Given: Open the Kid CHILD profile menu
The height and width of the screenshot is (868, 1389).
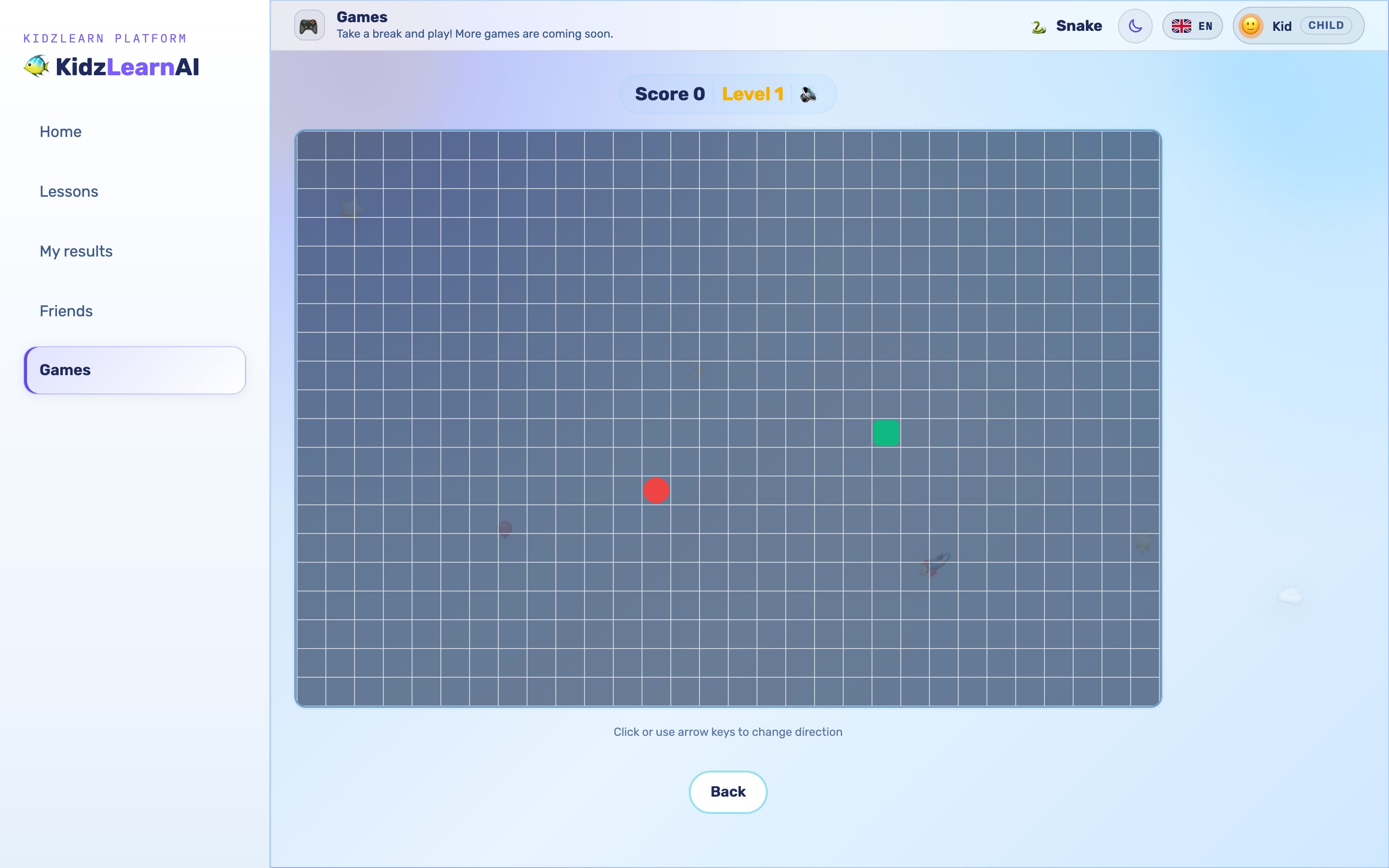Looking at the screenshot, I should tap(1298, 26).
